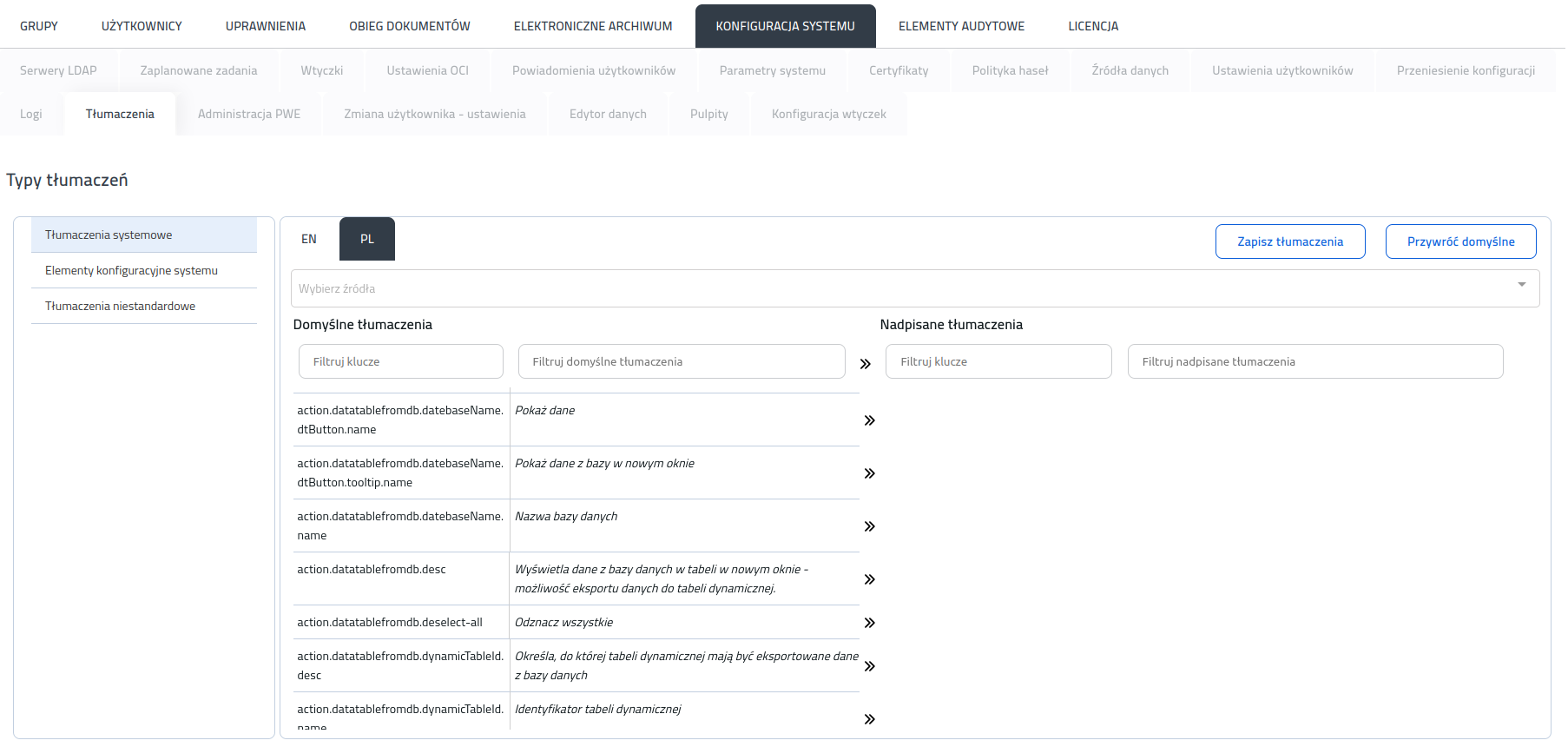1568x747 pixels.
Task: Click the double-arrow for the action.datatablefromdb.desc row
Action: coord(869,579)
